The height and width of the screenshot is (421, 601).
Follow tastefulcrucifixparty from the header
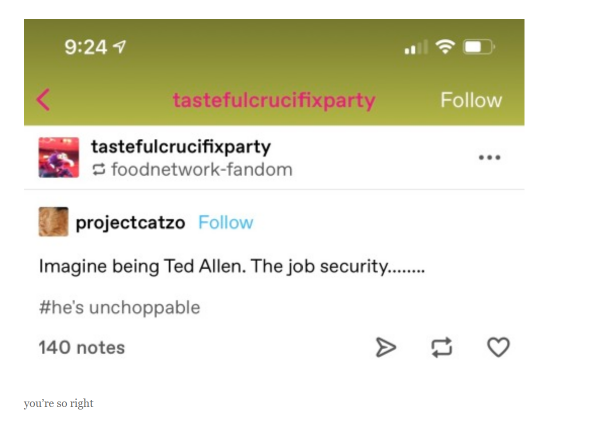(471, 100)
